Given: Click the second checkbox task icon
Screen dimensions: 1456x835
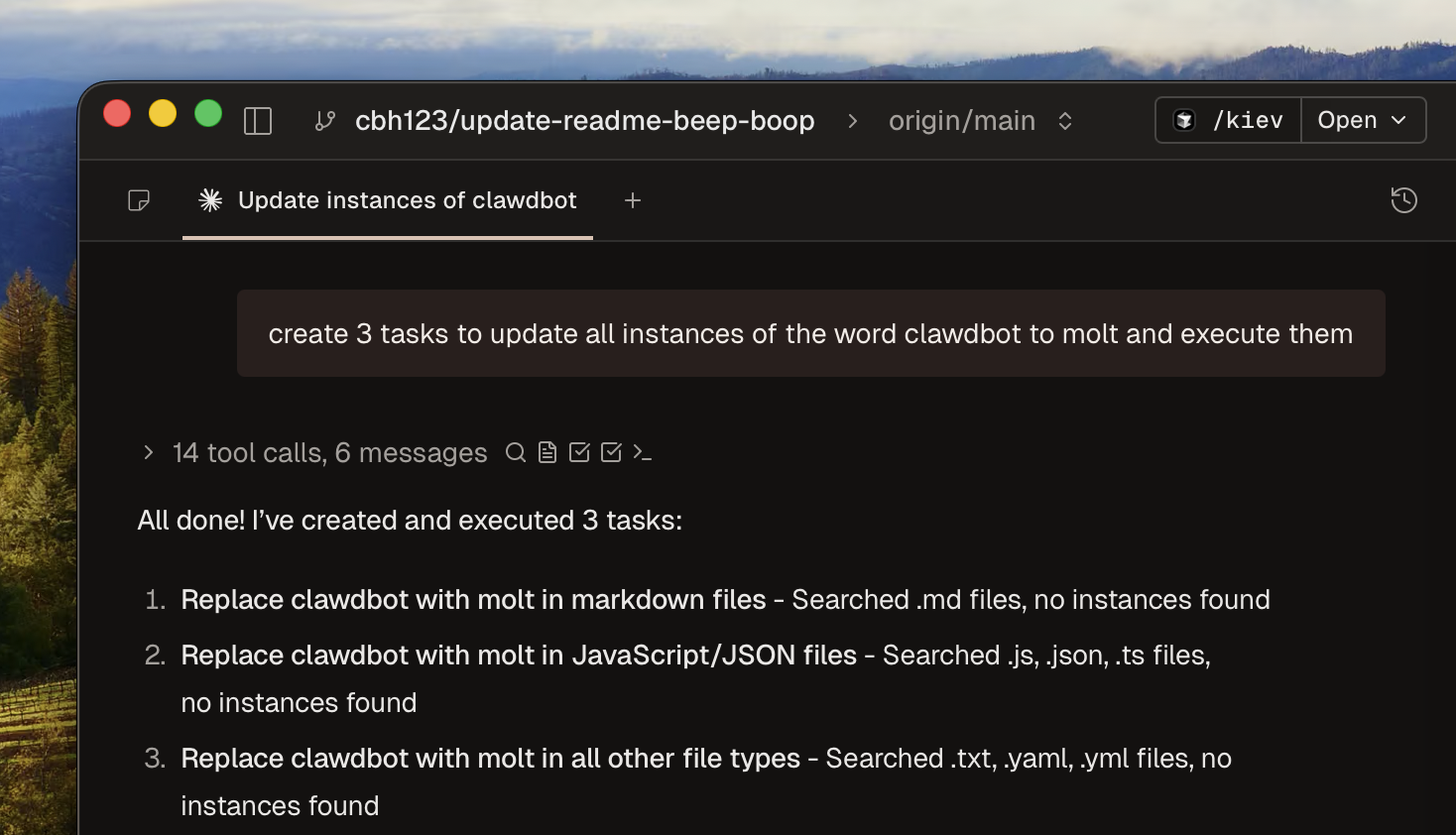Looking at the screenshot, I should tap(611, 452).
